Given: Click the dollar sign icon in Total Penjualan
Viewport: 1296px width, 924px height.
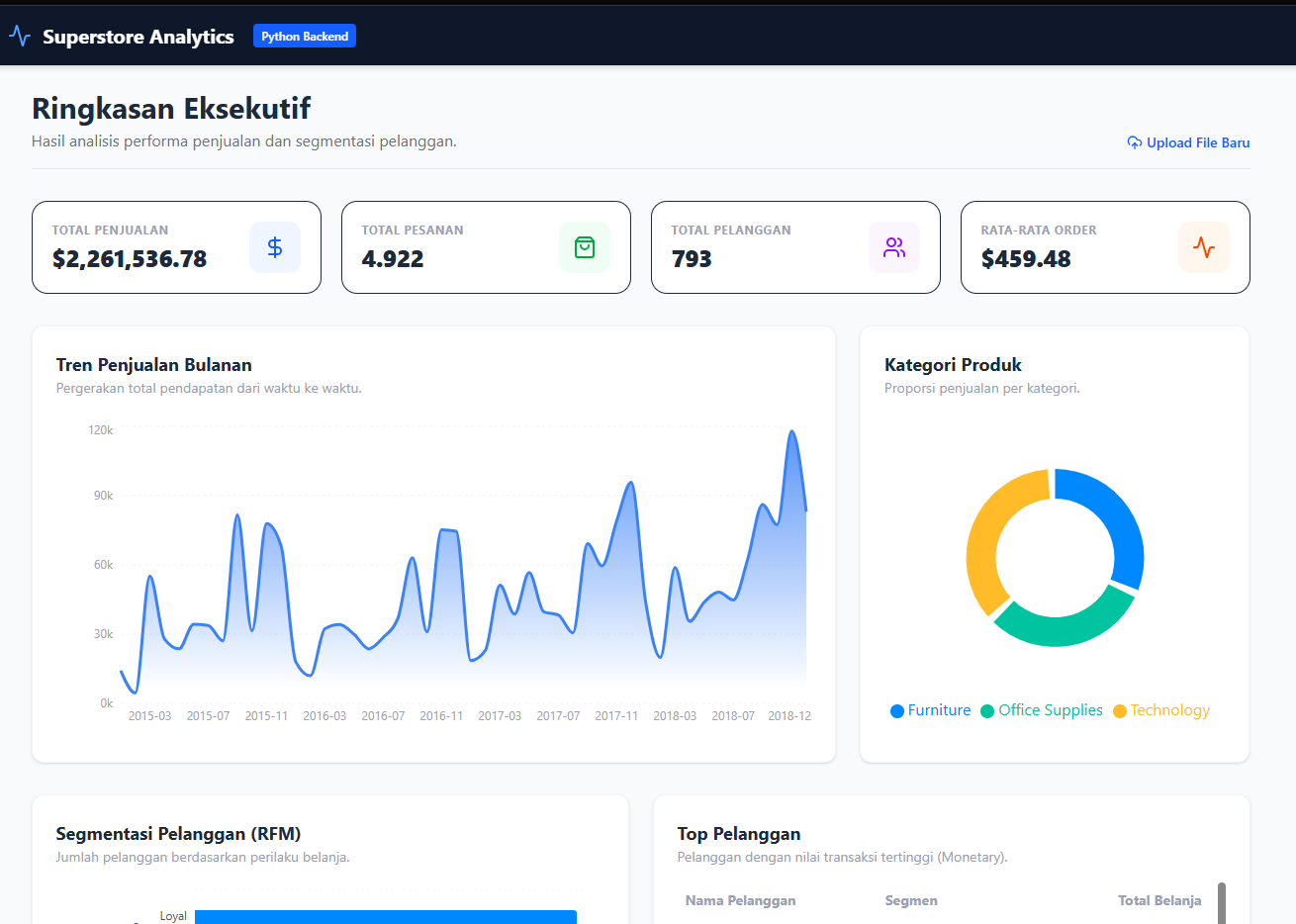Looking at the screenshot, I should tap(275, 247).
